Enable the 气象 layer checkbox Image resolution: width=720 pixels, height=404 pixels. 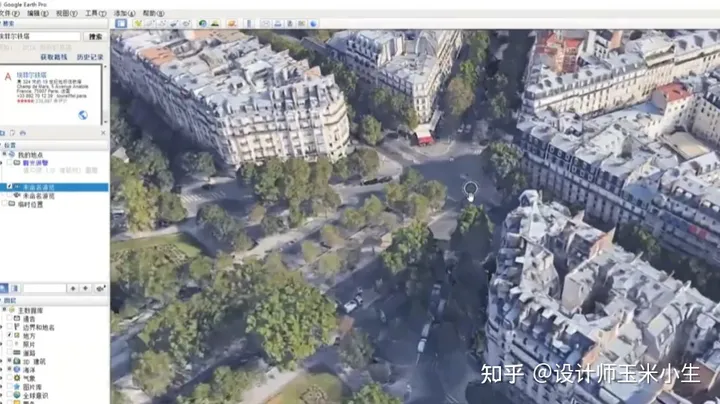9,378
